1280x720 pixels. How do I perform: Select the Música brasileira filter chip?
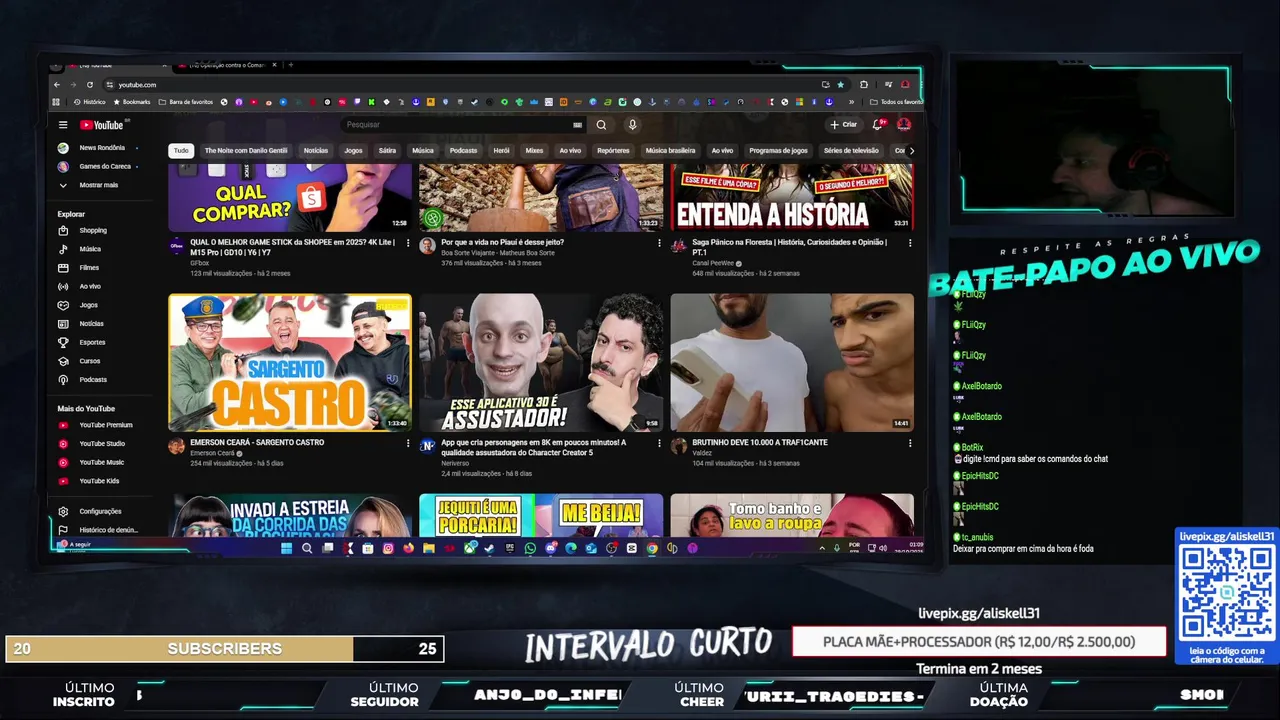click(x=671, y=151)
